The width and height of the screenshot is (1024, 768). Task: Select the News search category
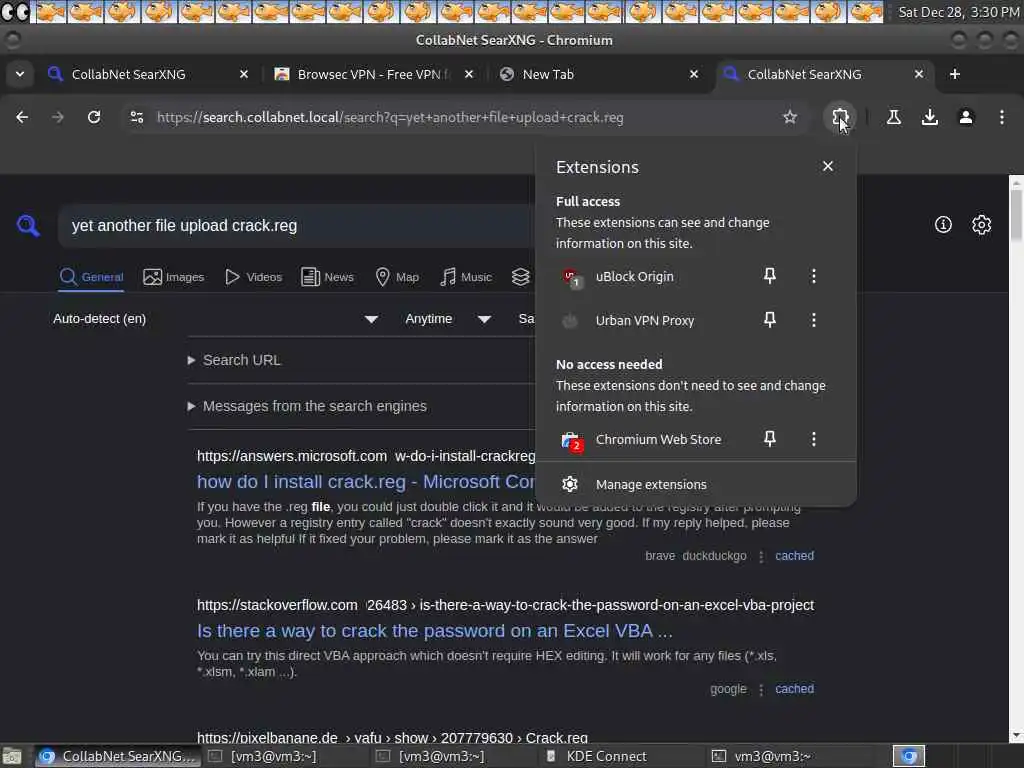pyautogui.click(x=327, y=277)
